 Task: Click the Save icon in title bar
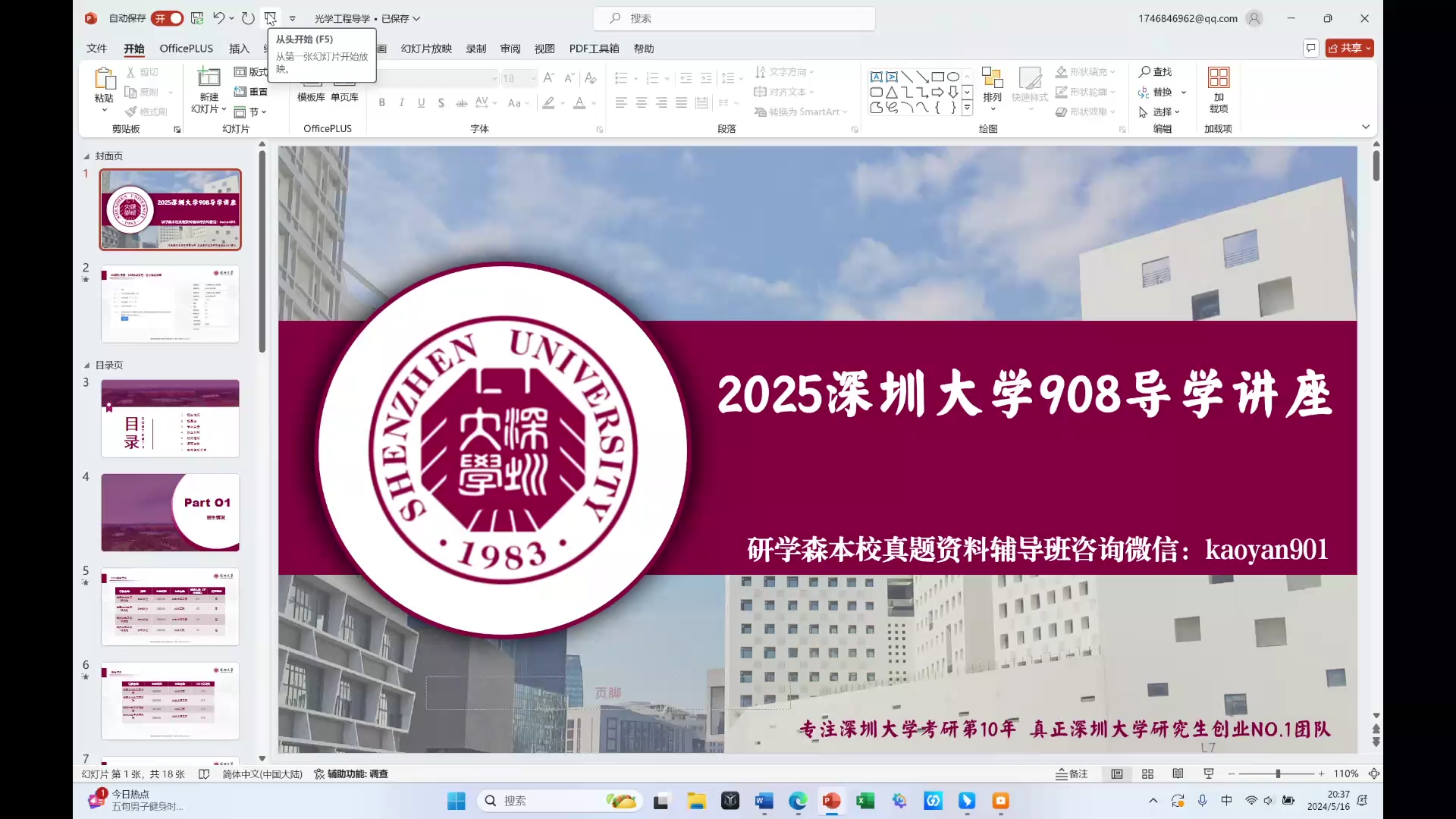tap(197, 18)
